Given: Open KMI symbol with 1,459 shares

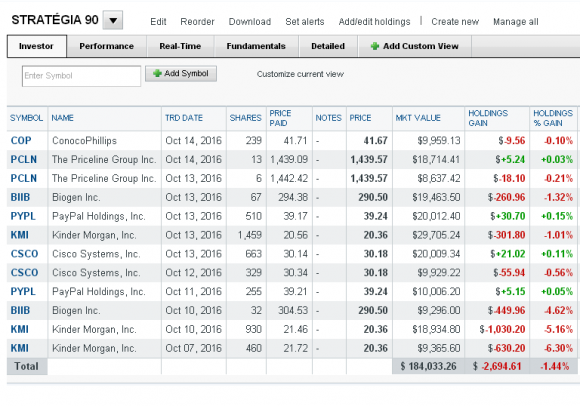Looking at the screenshot, I should tap(20, 235).
